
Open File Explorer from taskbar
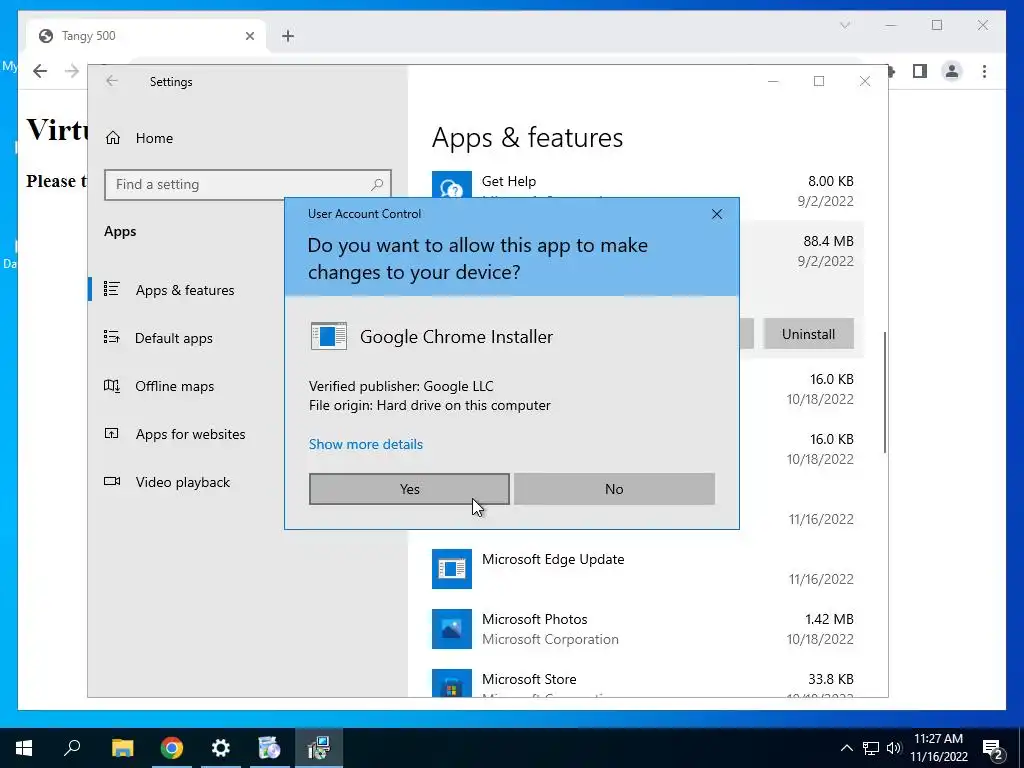click(122, 748)
